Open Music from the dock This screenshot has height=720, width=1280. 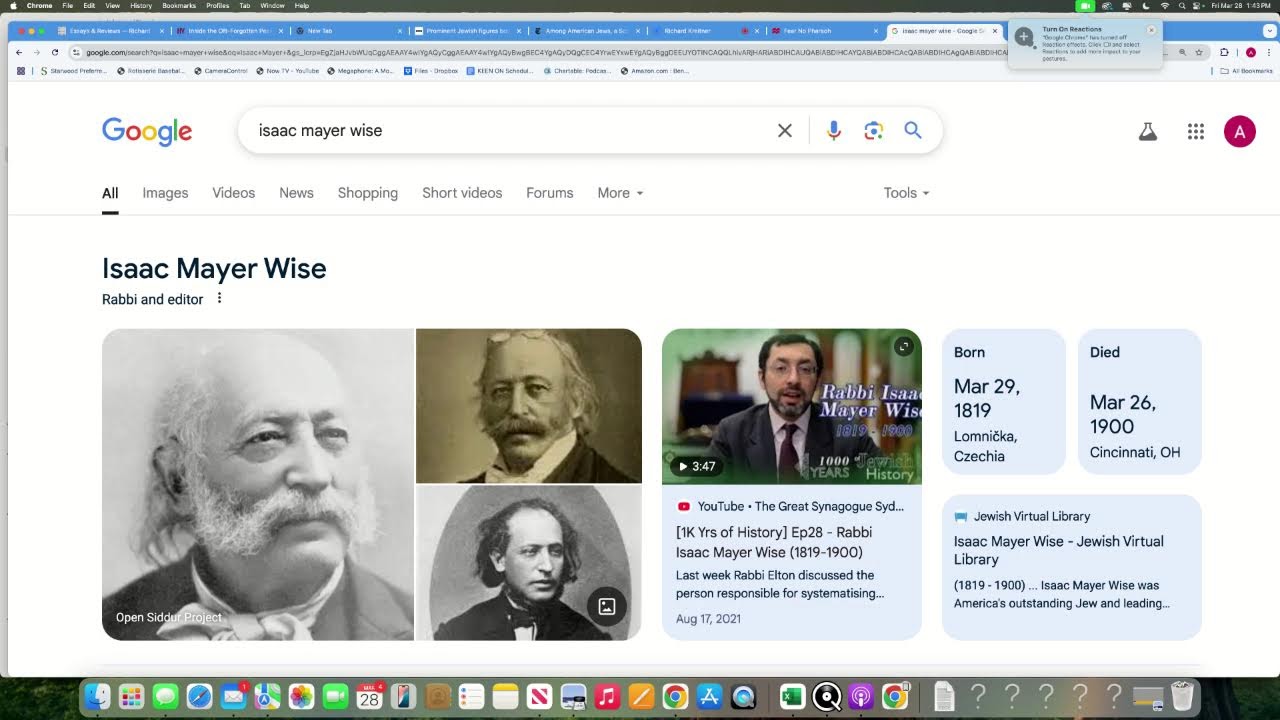[607, 696]
